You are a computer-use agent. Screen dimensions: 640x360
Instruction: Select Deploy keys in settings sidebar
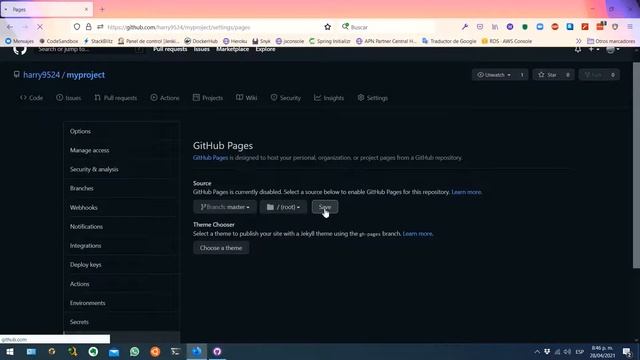point(121,264)
